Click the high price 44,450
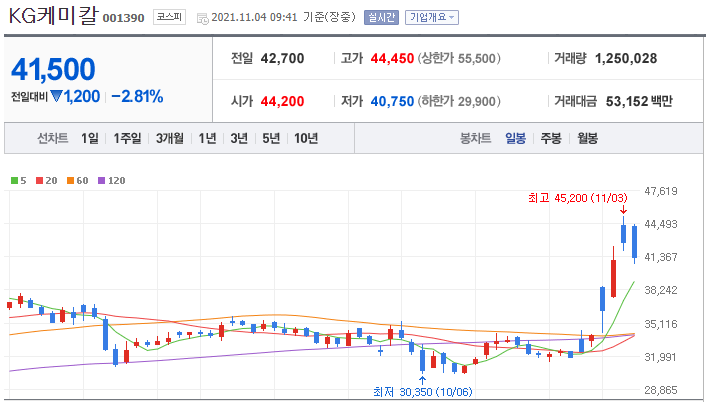Image resolution: width=706 pixels, height=402 pixels. [392, 59]
